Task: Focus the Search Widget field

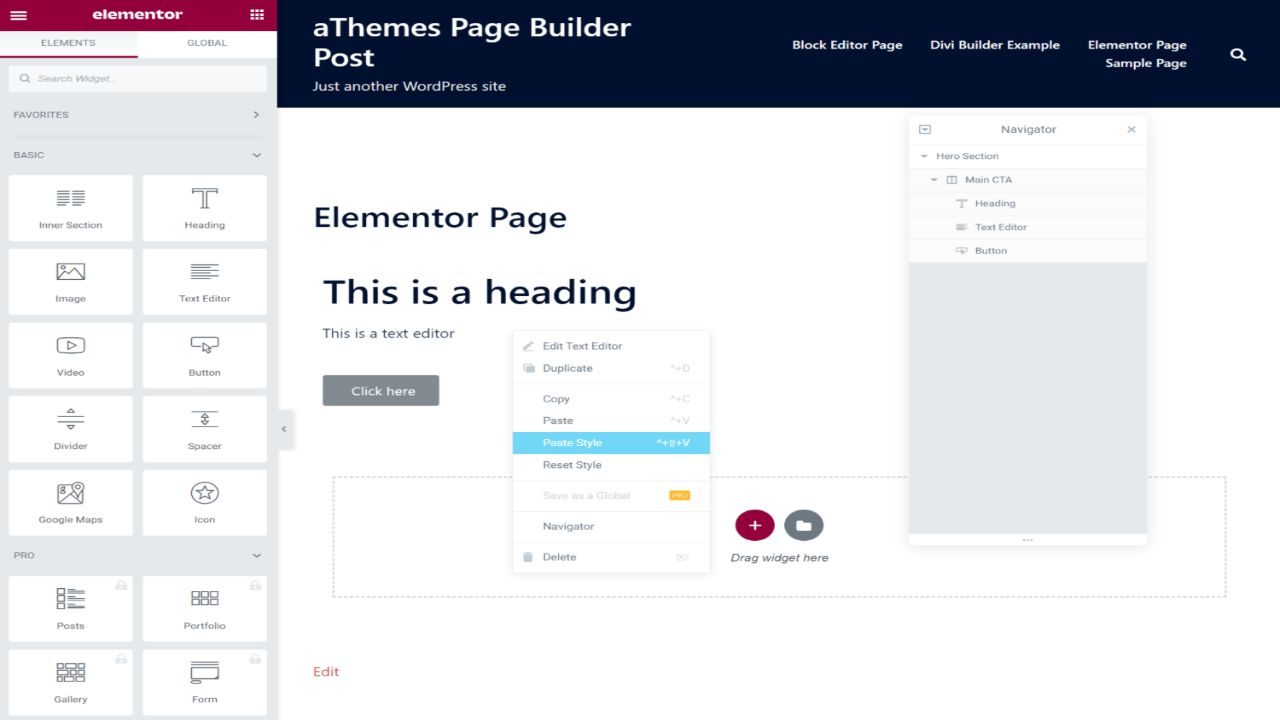Action: [x=138, y=78]
